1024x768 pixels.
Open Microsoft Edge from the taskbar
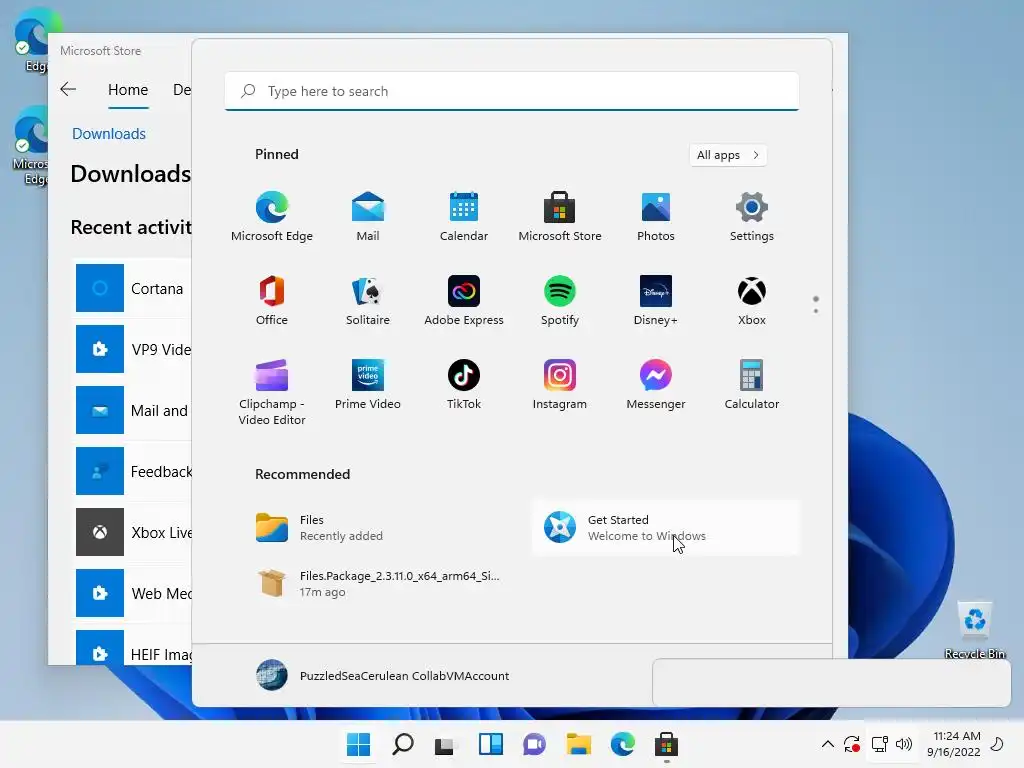coord(622,744)
